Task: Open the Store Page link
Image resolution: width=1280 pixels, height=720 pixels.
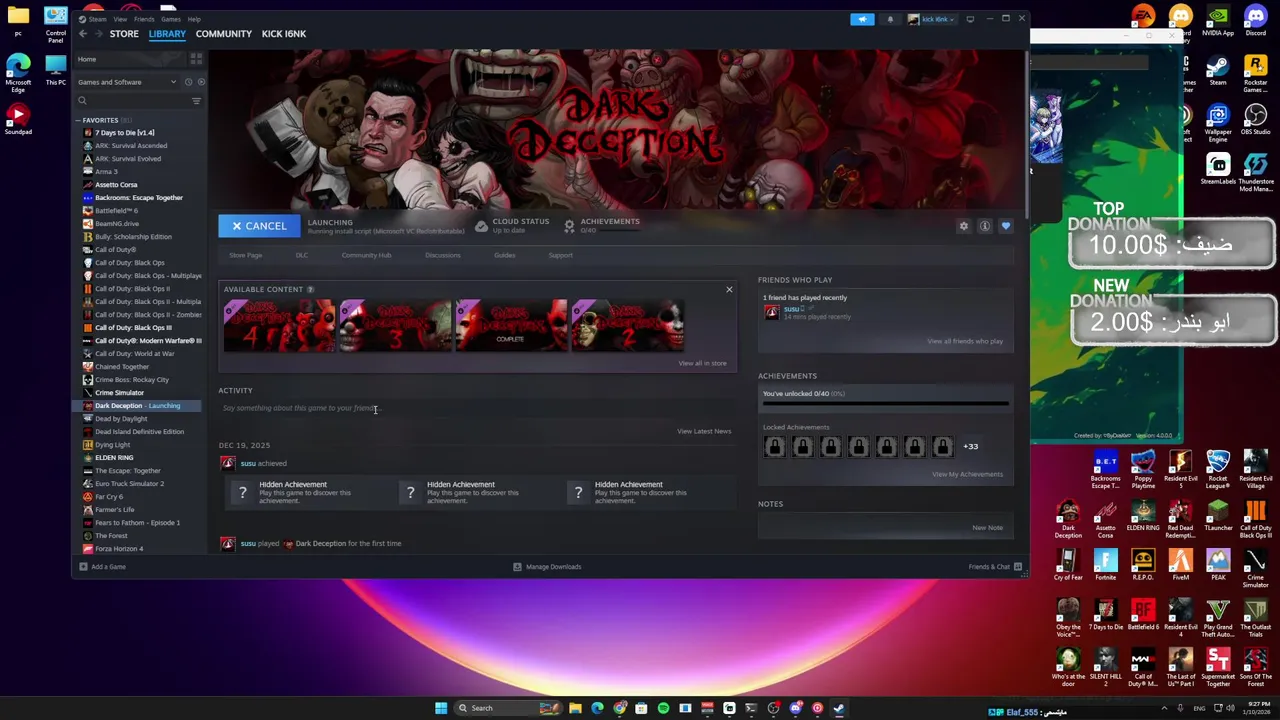Action: pos(246,255)
